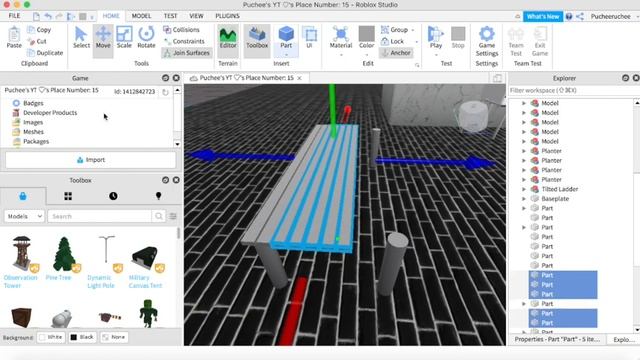
Task: Expand the Baseplate tree item
Action: point(524,199)
